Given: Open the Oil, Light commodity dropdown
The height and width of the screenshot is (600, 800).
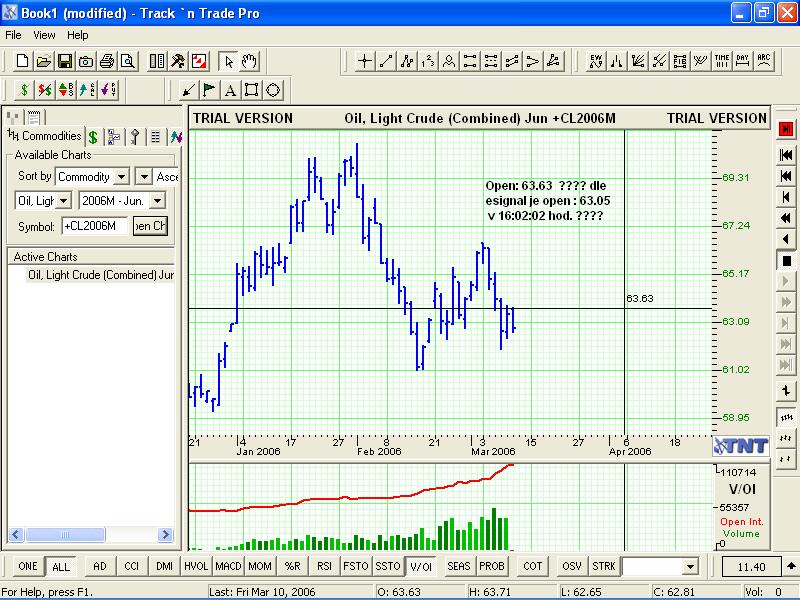Looking at the screenshot, I should [x=63, y=201].
